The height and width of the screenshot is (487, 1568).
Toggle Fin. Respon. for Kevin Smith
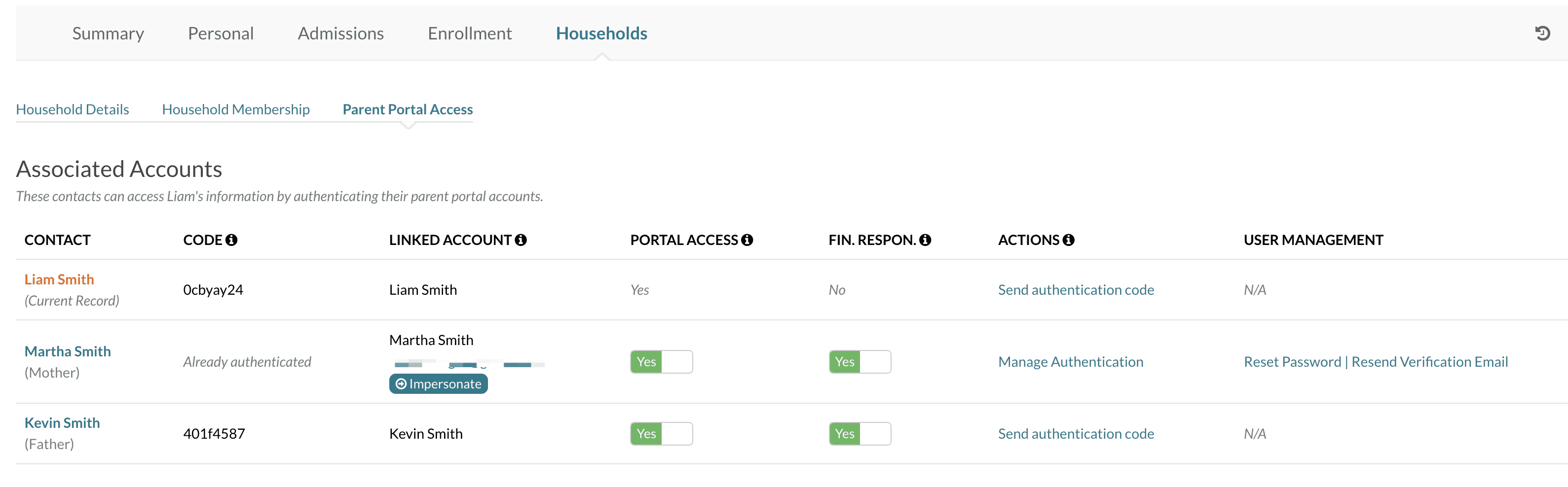point(859,433)
